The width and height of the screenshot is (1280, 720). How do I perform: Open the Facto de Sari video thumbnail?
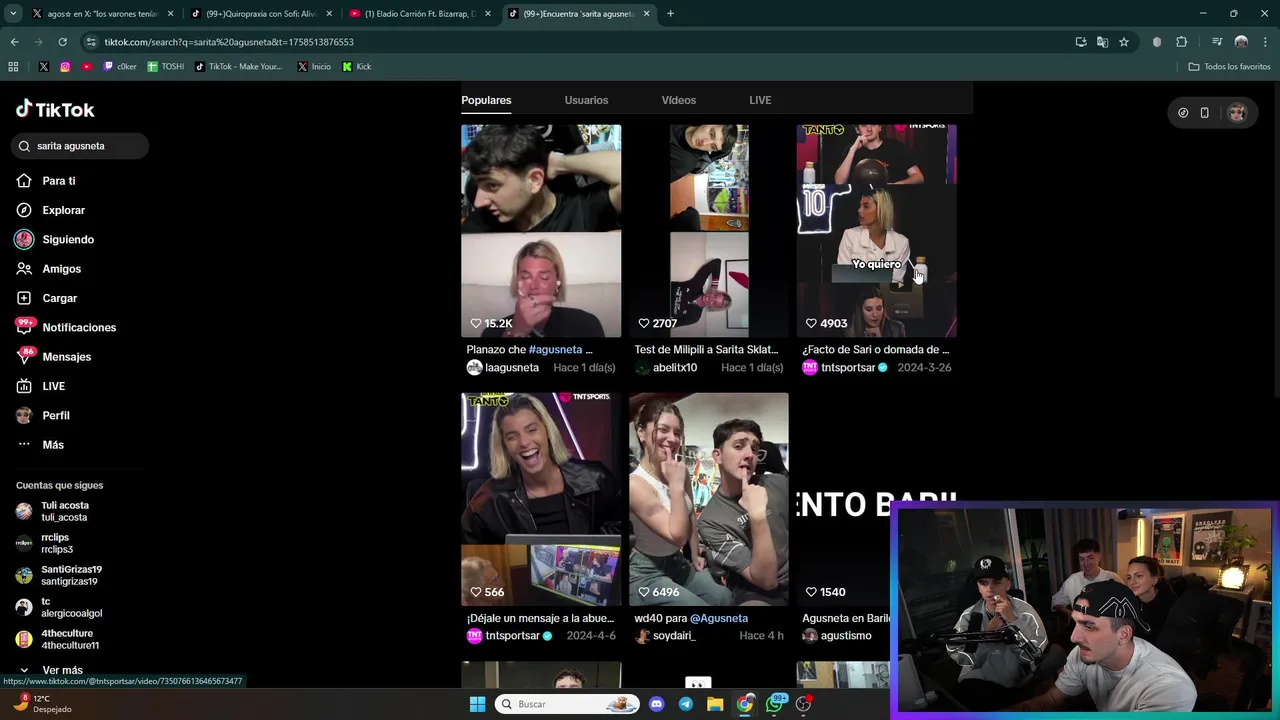click(877, 231)
